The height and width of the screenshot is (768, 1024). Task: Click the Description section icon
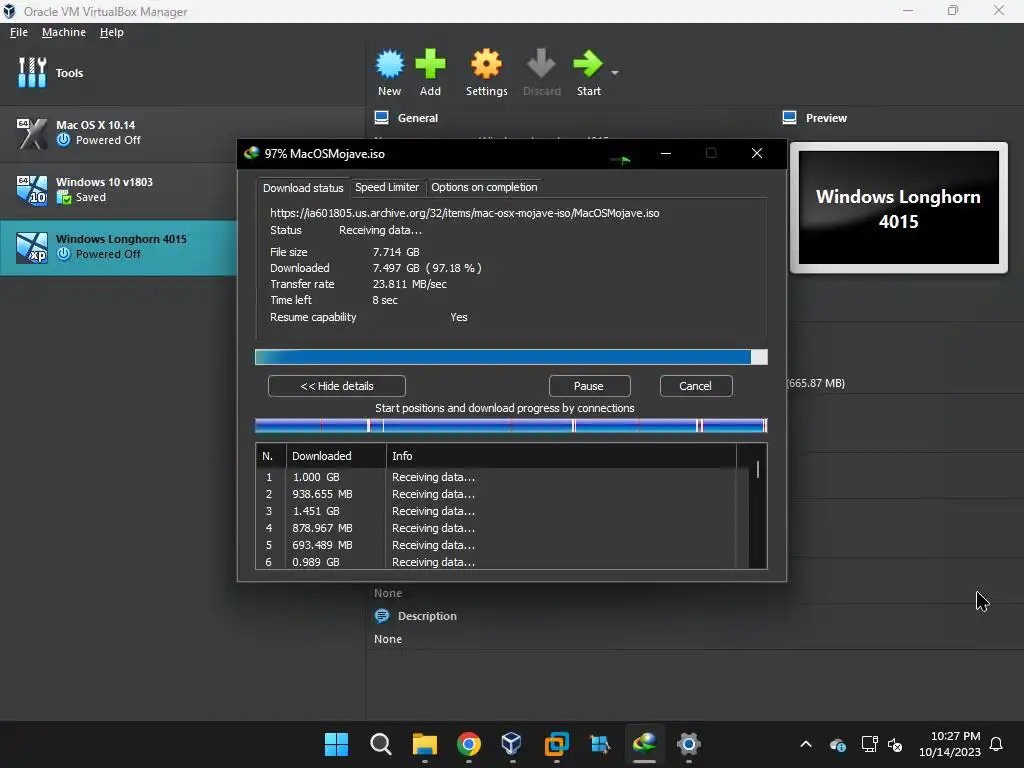[381, 616]
